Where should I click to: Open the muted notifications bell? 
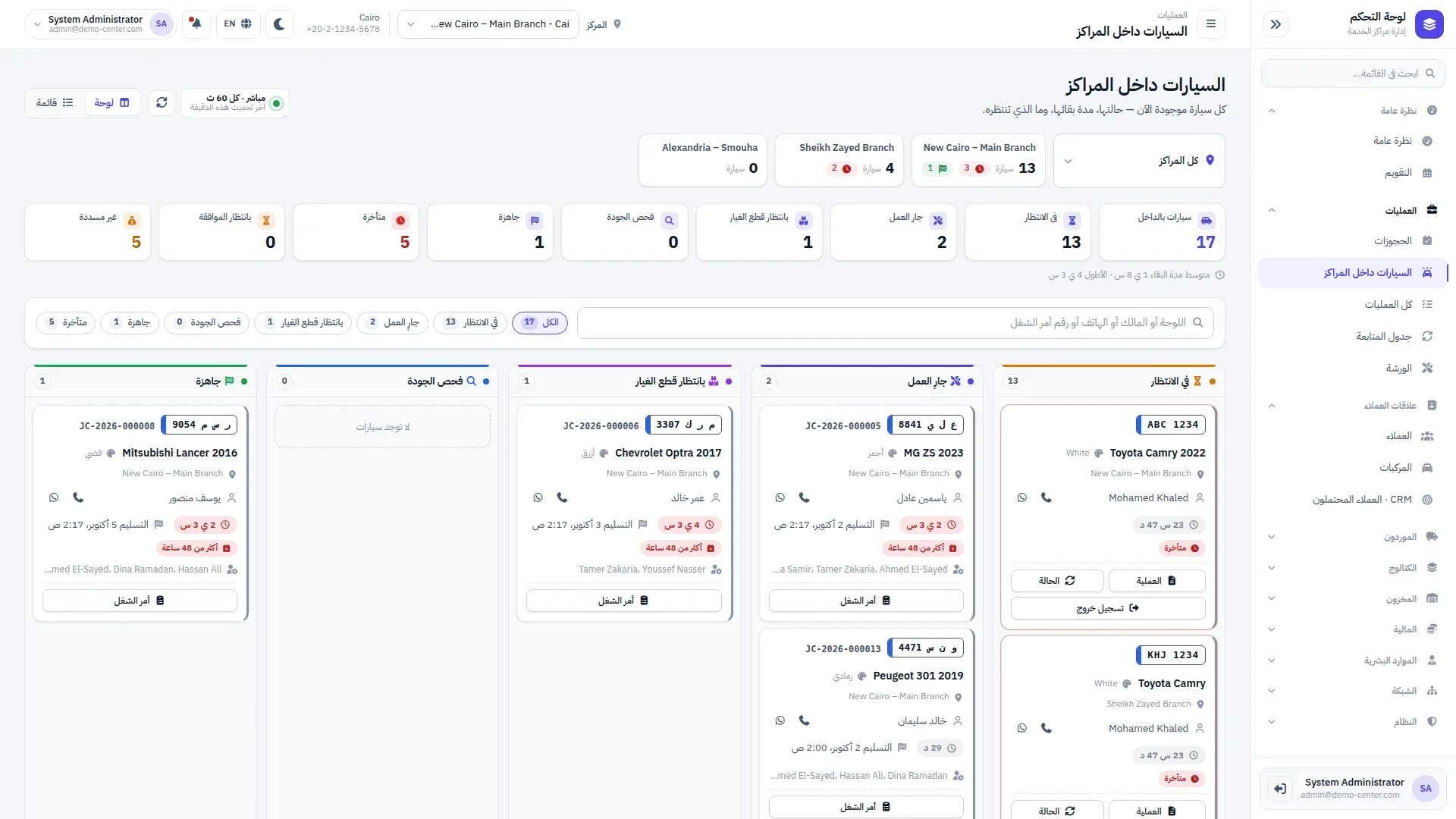(196, 24)
